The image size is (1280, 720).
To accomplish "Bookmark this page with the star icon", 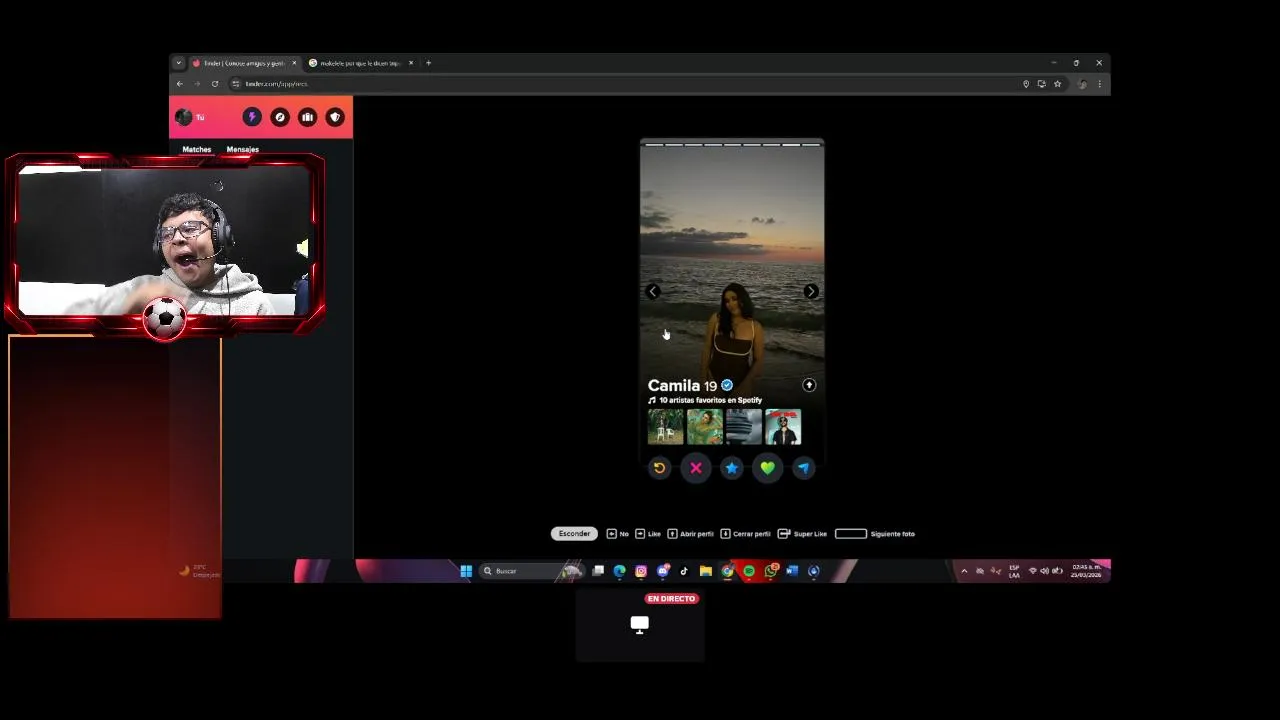I will pos(1057,84).
